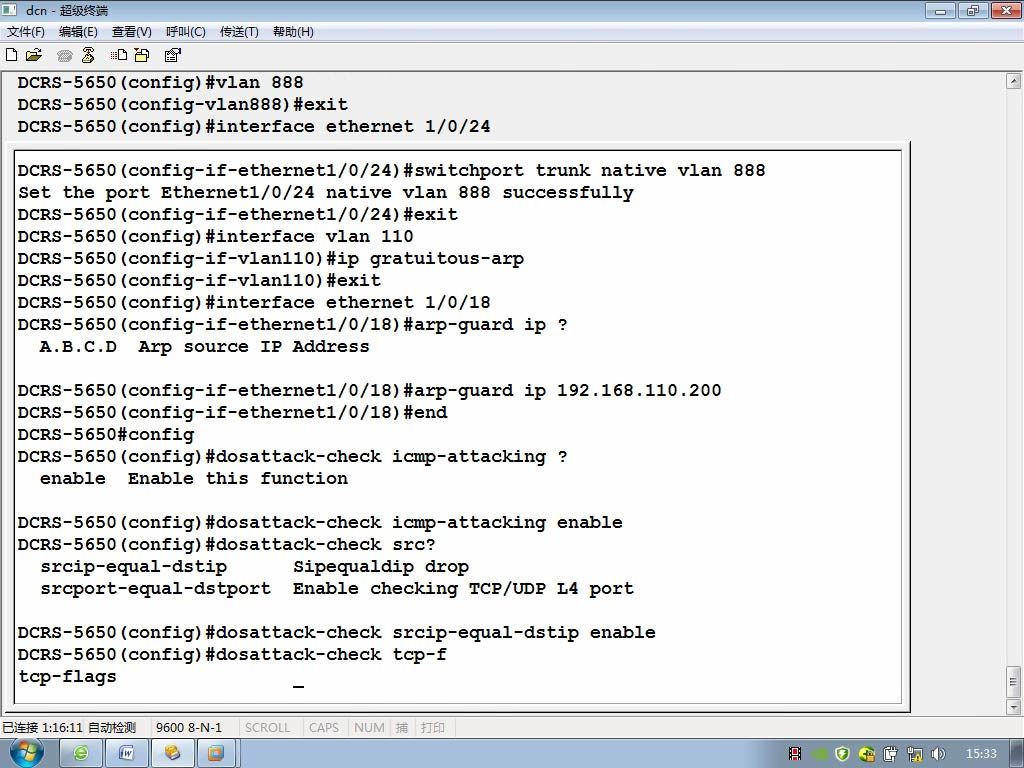The height and width of the screenshot is (768, 1024).
Task: Click the 'DCRS-5650#config' line
Action: [106, 435]
